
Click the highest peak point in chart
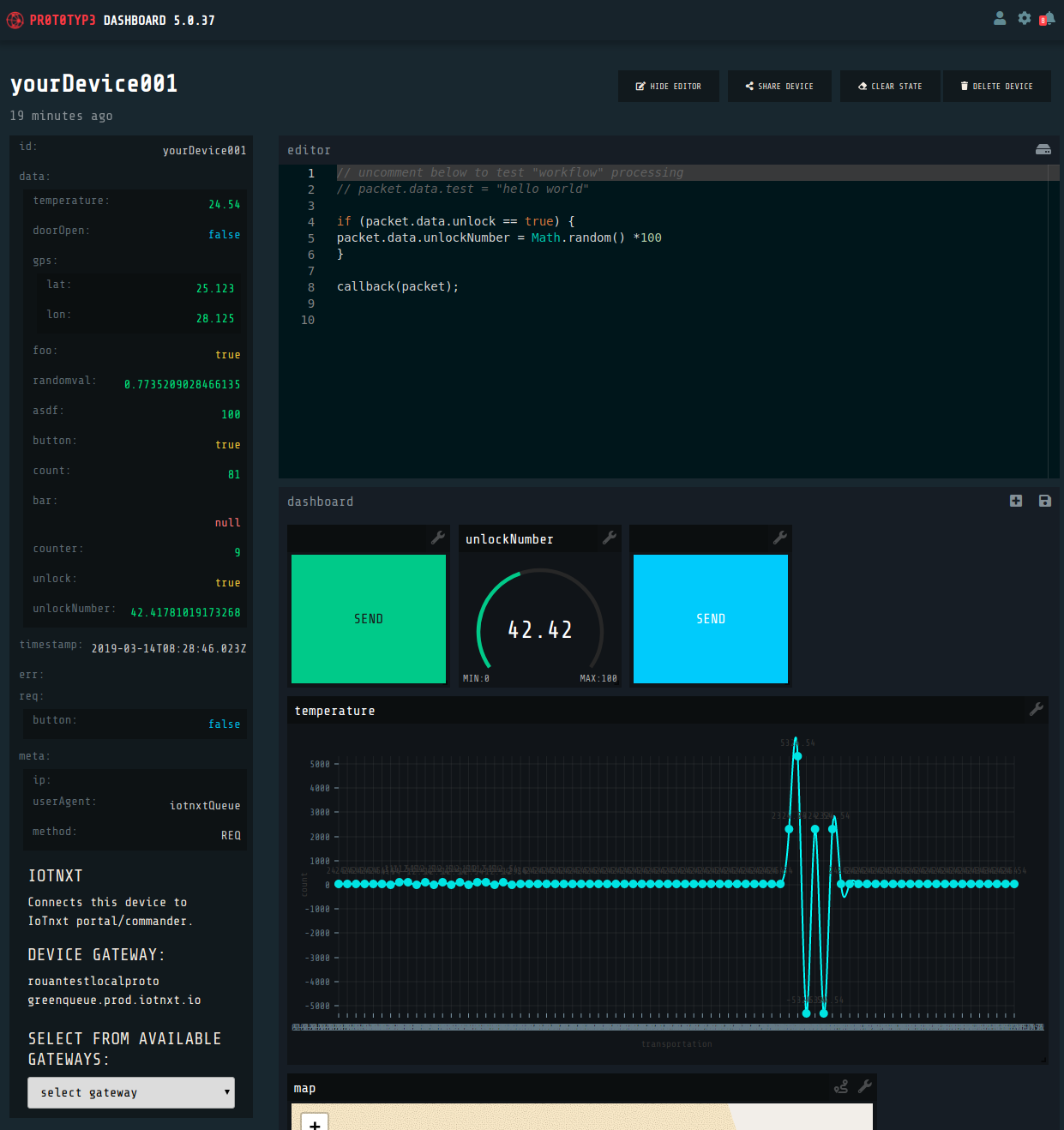pyautogui.click(x=797, y=756)
